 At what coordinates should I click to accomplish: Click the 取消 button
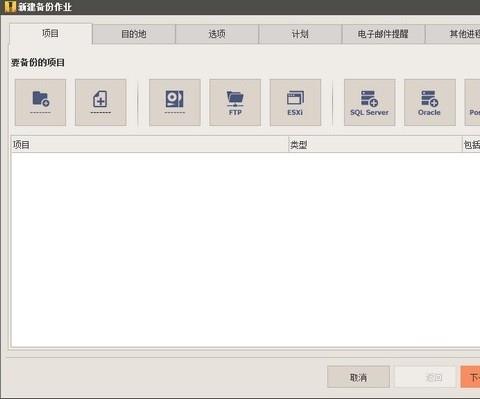pos(358,377)
